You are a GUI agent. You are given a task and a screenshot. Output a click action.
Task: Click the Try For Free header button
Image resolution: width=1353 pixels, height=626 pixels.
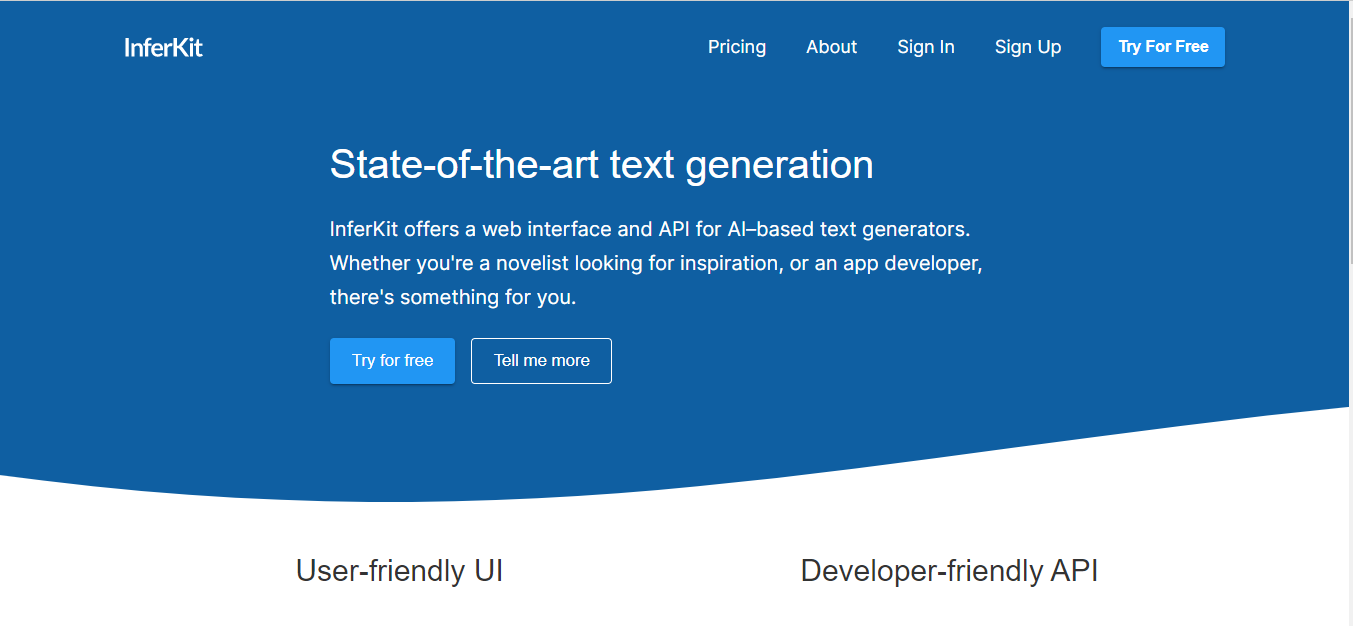[1163, 47]
